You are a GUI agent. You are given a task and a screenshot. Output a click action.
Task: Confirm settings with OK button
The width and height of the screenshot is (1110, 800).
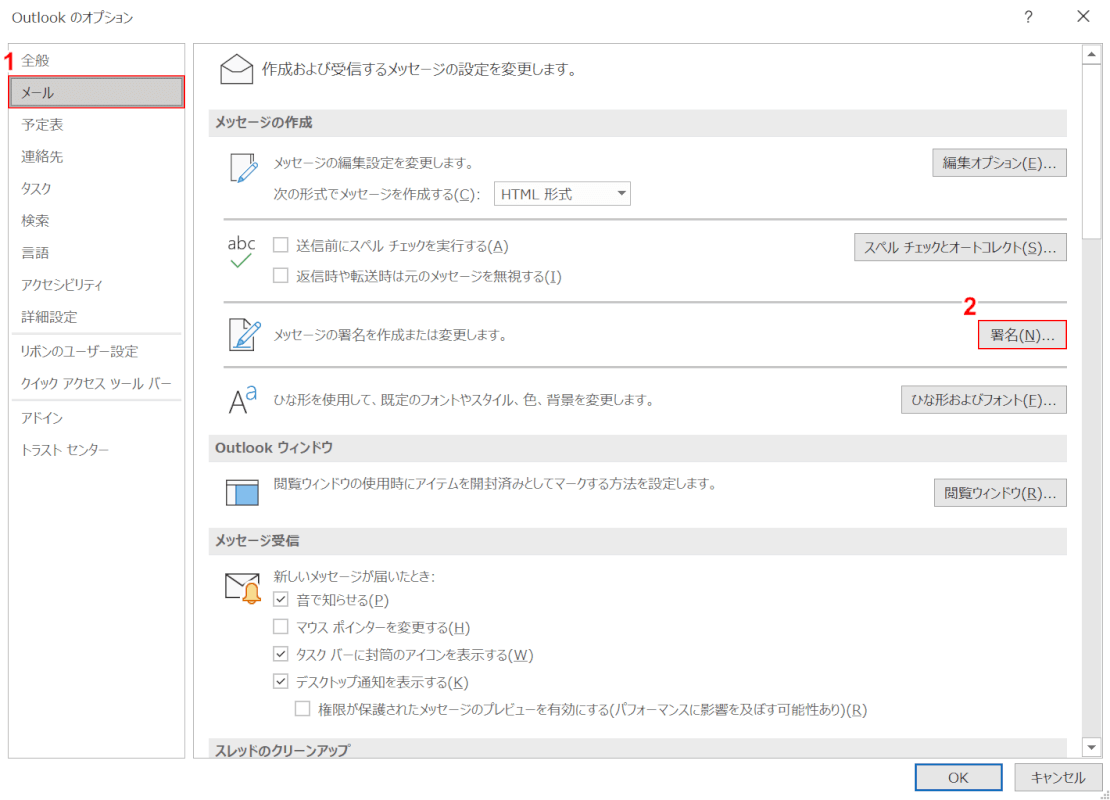coord(958,777)
